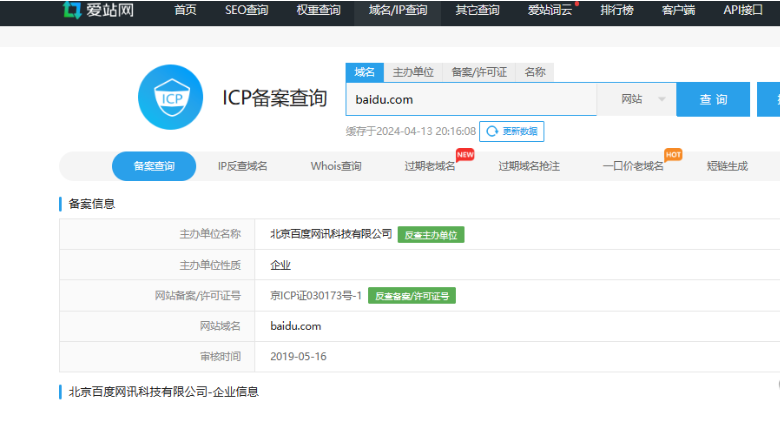The image size is (780, 424).
Task: Click the audit date 2019-05-16
Action: tap(298, 357)
